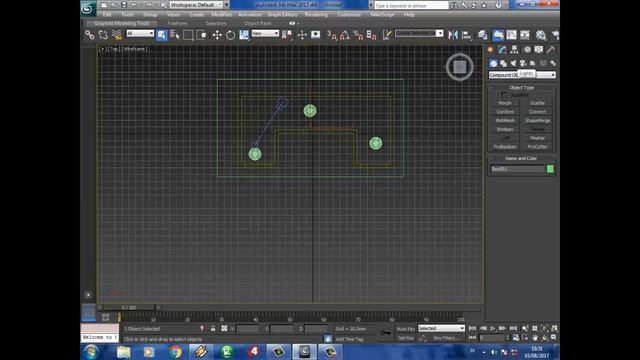Image resolution: width=640 pixels, height=360 pixels.
Task: Click the ViewCube Top face
Action: (460, 67)
